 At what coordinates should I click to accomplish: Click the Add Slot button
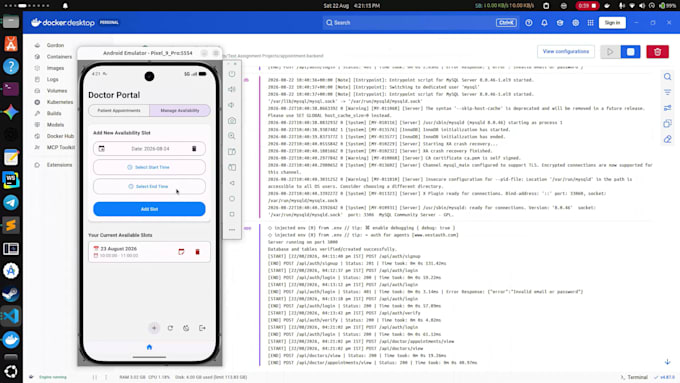(149, 209)
